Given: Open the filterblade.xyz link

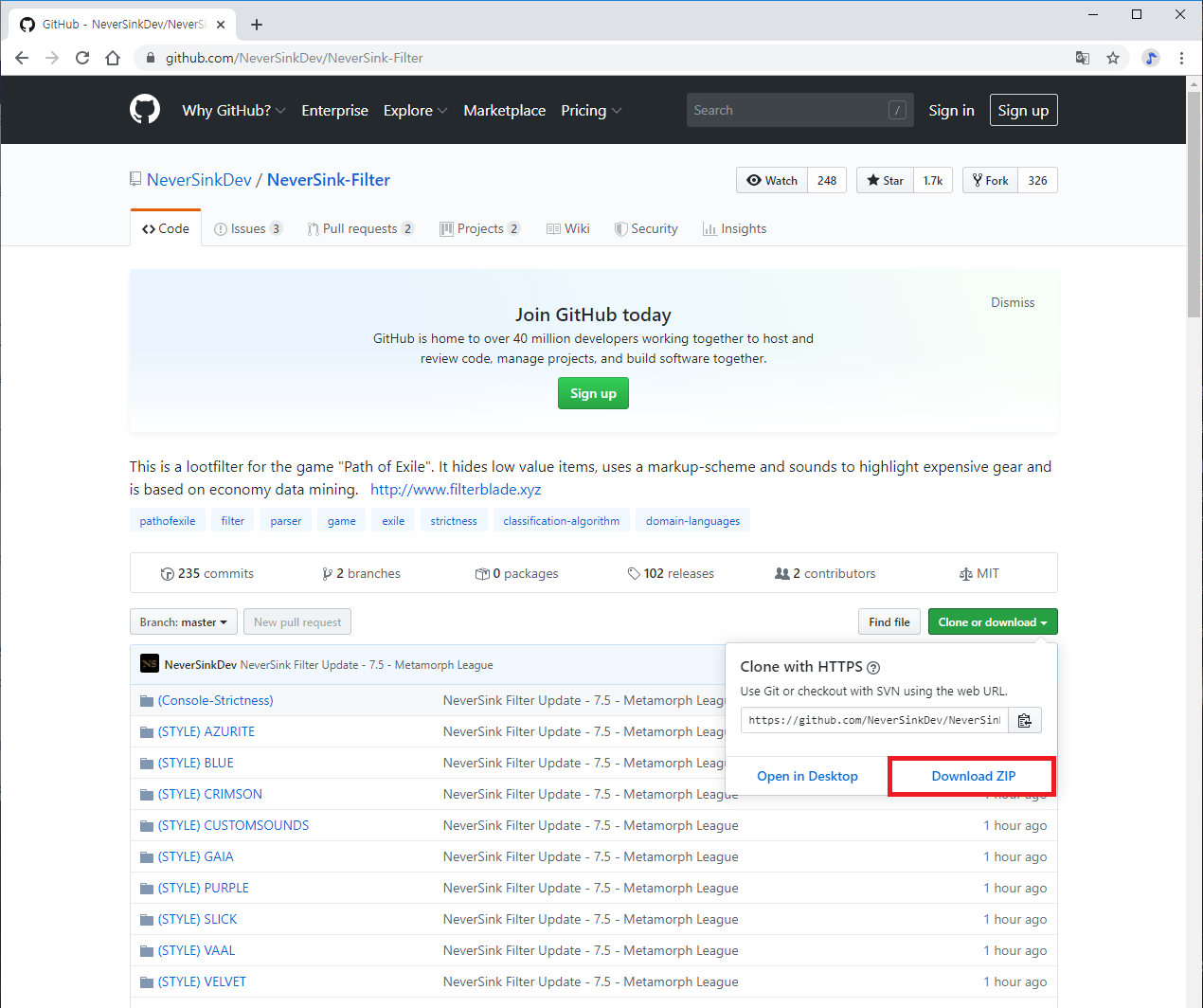Looking at the screenshot, I should click(x=456, y=489).
